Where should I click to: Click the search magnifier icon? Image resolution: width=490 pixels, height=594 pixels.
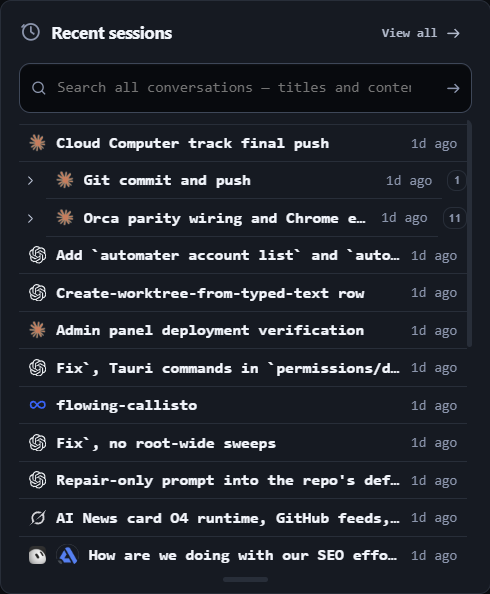pyautogui.click(x=38, y=88)
